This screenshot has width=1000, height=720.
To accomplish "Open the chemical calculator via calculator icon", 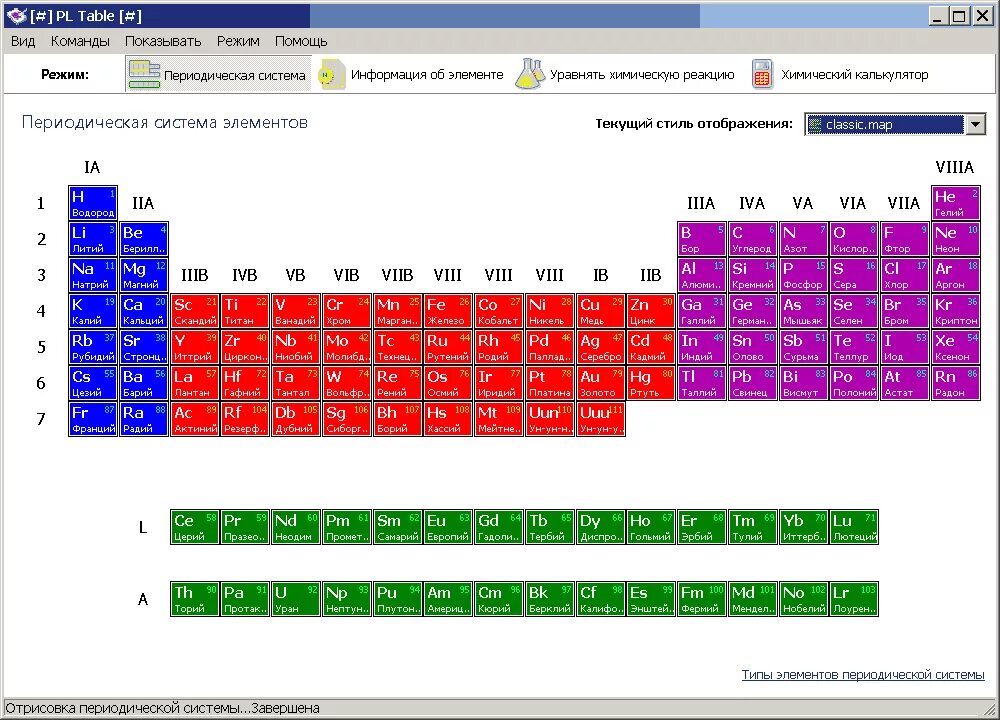I will pos(762,74).
